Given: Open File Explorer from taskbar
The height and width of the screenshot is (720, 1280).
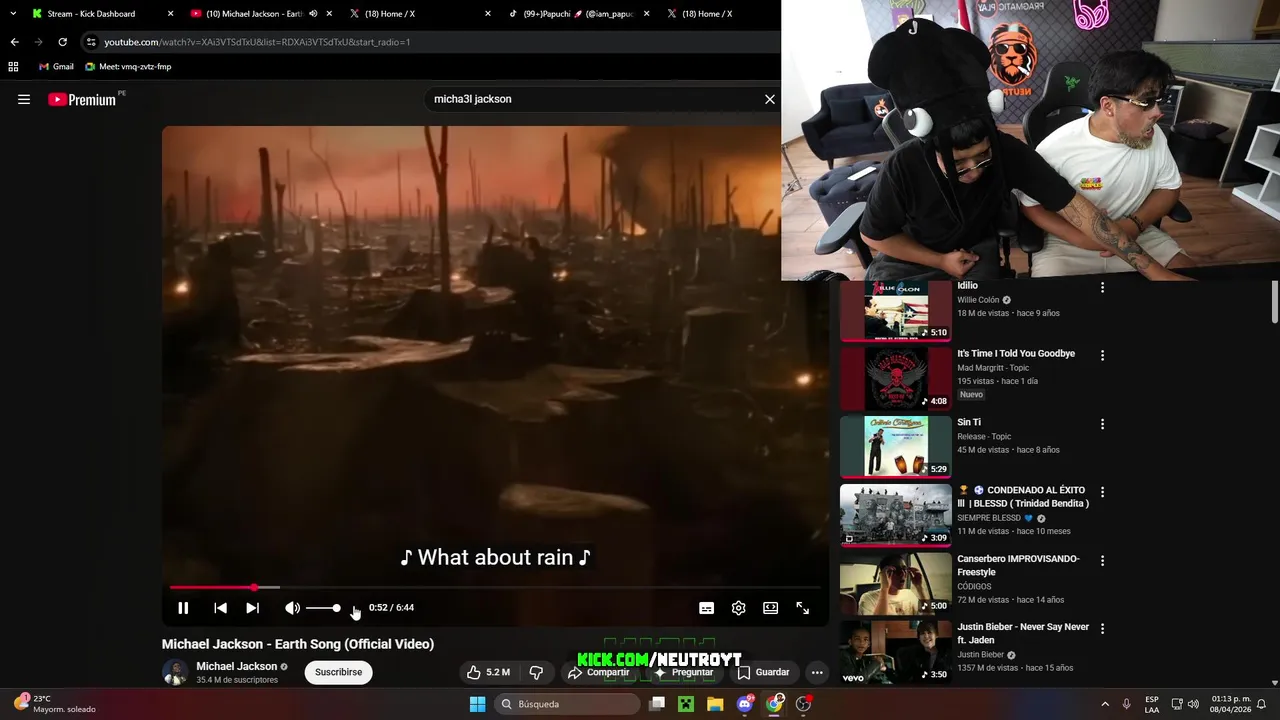Looking at the screenshot, I should (x=715, y=704).
